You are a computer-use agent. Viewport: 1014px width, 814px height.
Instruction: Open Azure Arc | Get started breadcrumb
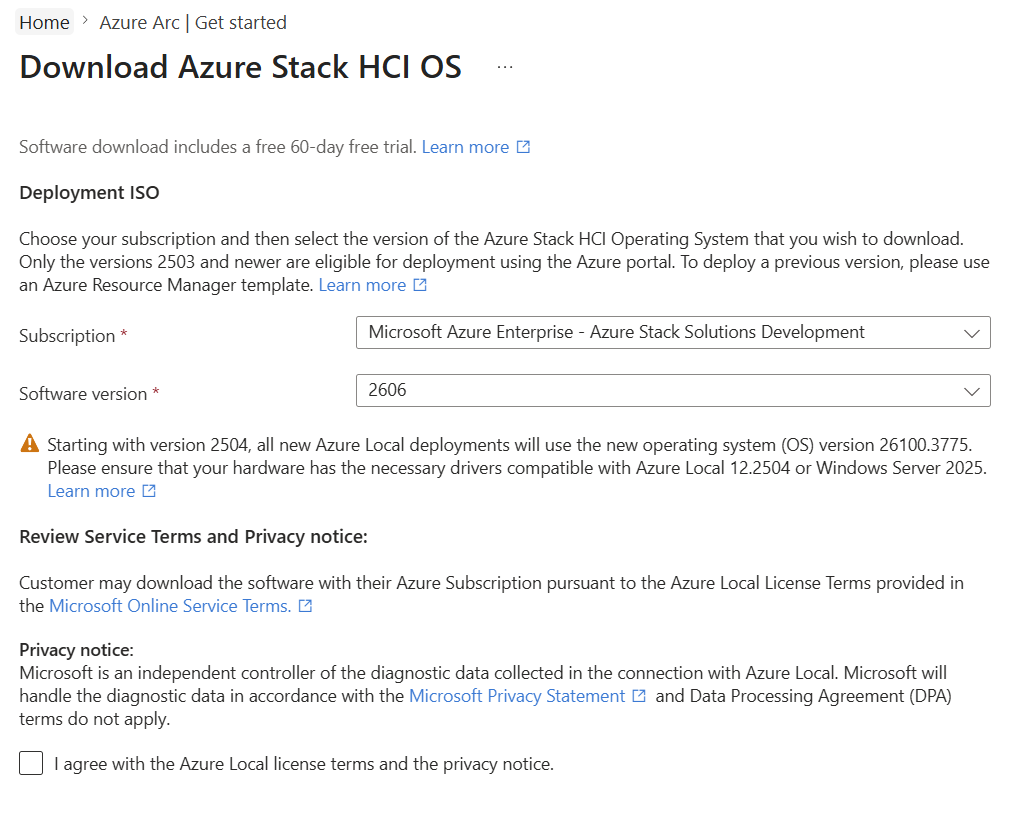coord(193,23)
